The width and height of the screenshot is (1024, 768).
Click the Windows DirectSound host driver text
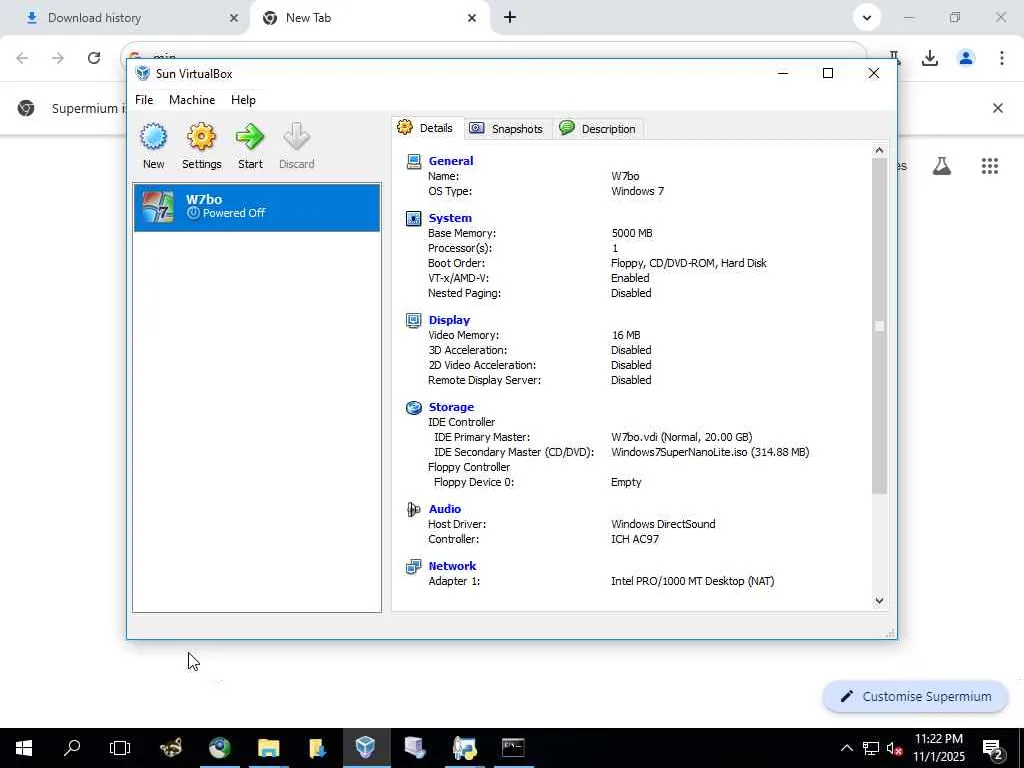[663, 524]
